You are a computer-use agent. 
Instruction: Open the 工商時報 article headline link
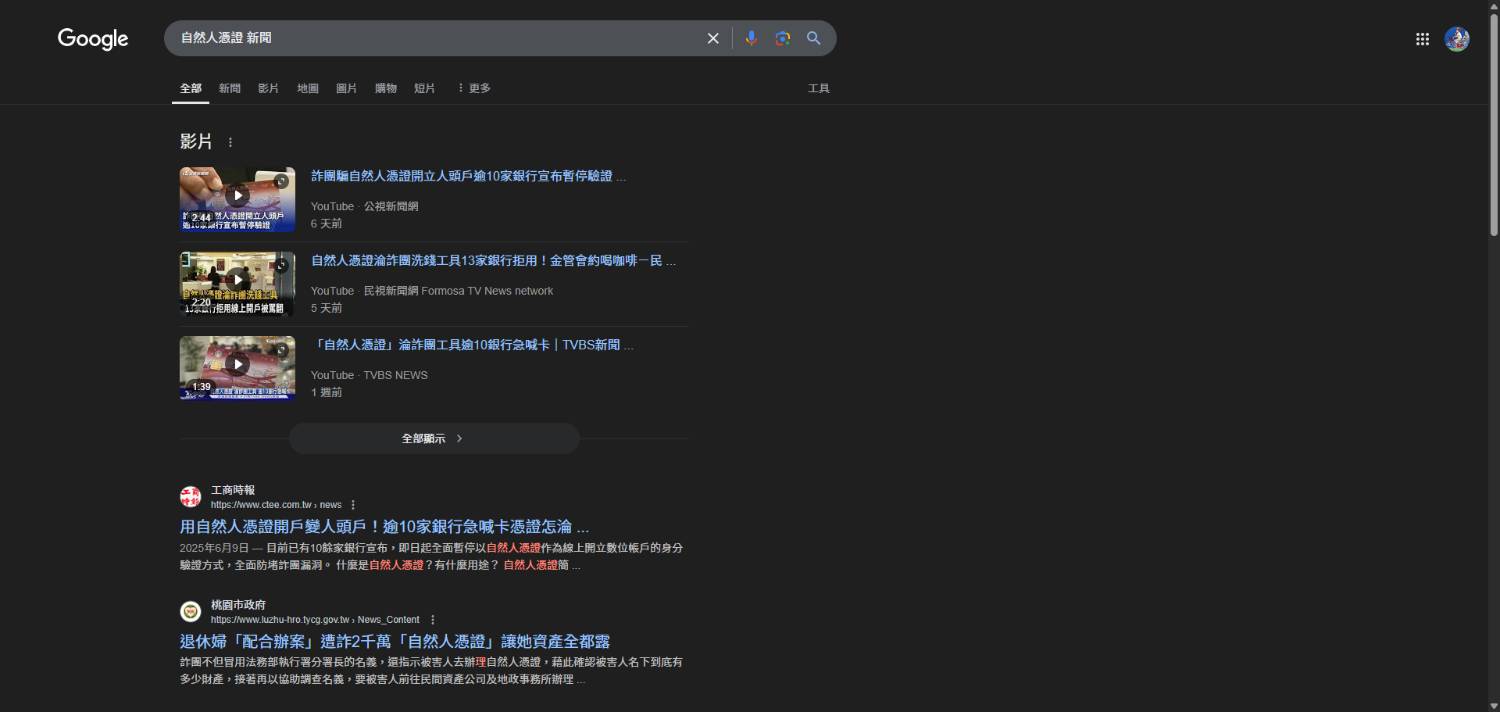pyautogui.click(x=384, y=526)
